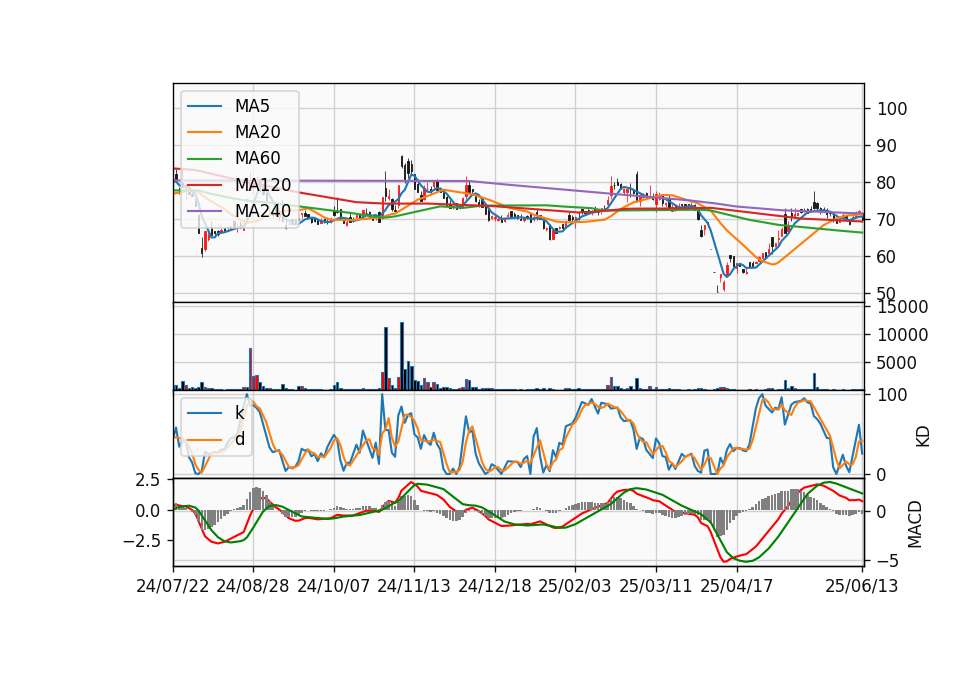This screenshot has height=690, width=960.
Task: Click the 5000 volume axis label
Action: pyautogui.click(x=897, y=363)
